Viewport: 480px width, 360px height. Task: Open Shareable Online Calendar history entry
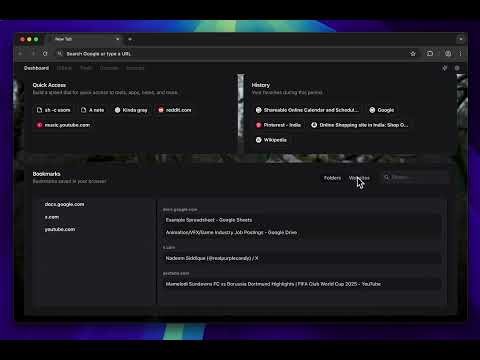click(x=307, y=110)
